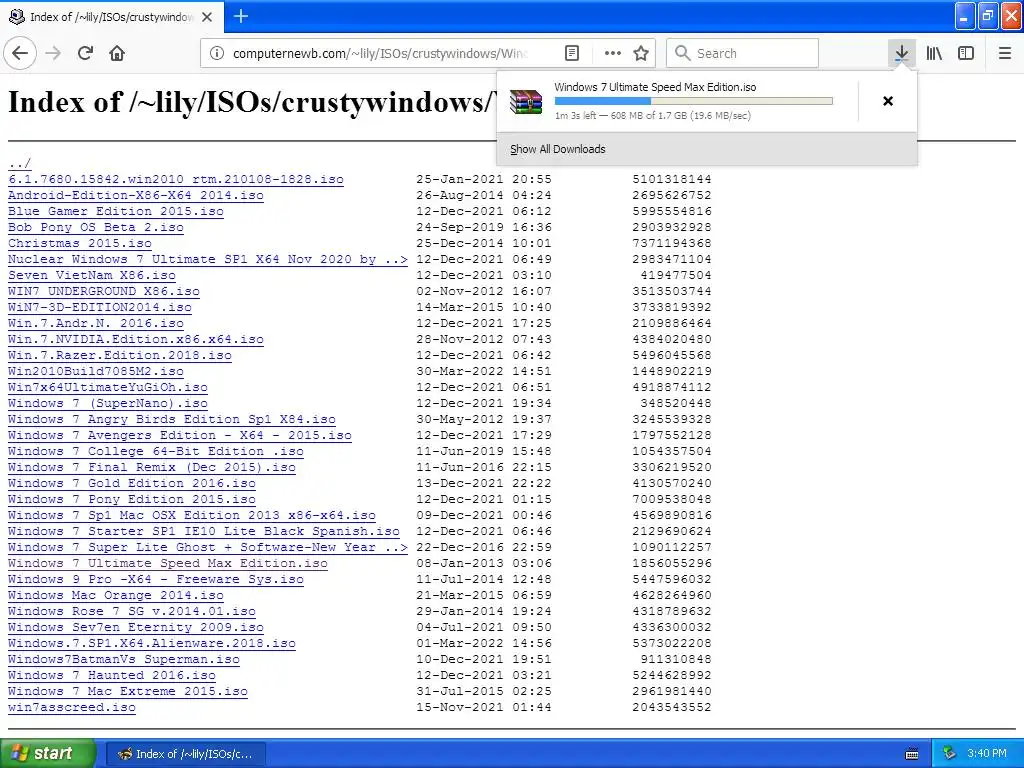Screen dimensions: 1024x768
Task: Open Christmas 2015.iso link
Action: pyautogui.click(x=80, y=243)
